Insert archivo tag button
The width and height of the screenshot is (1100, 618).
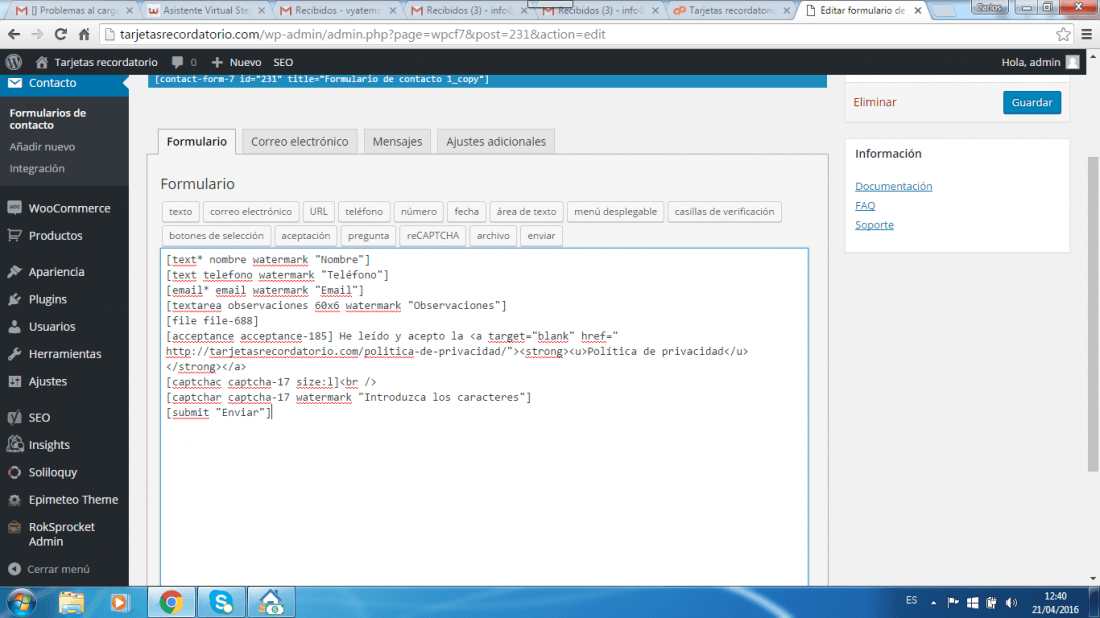coord(493,236)
